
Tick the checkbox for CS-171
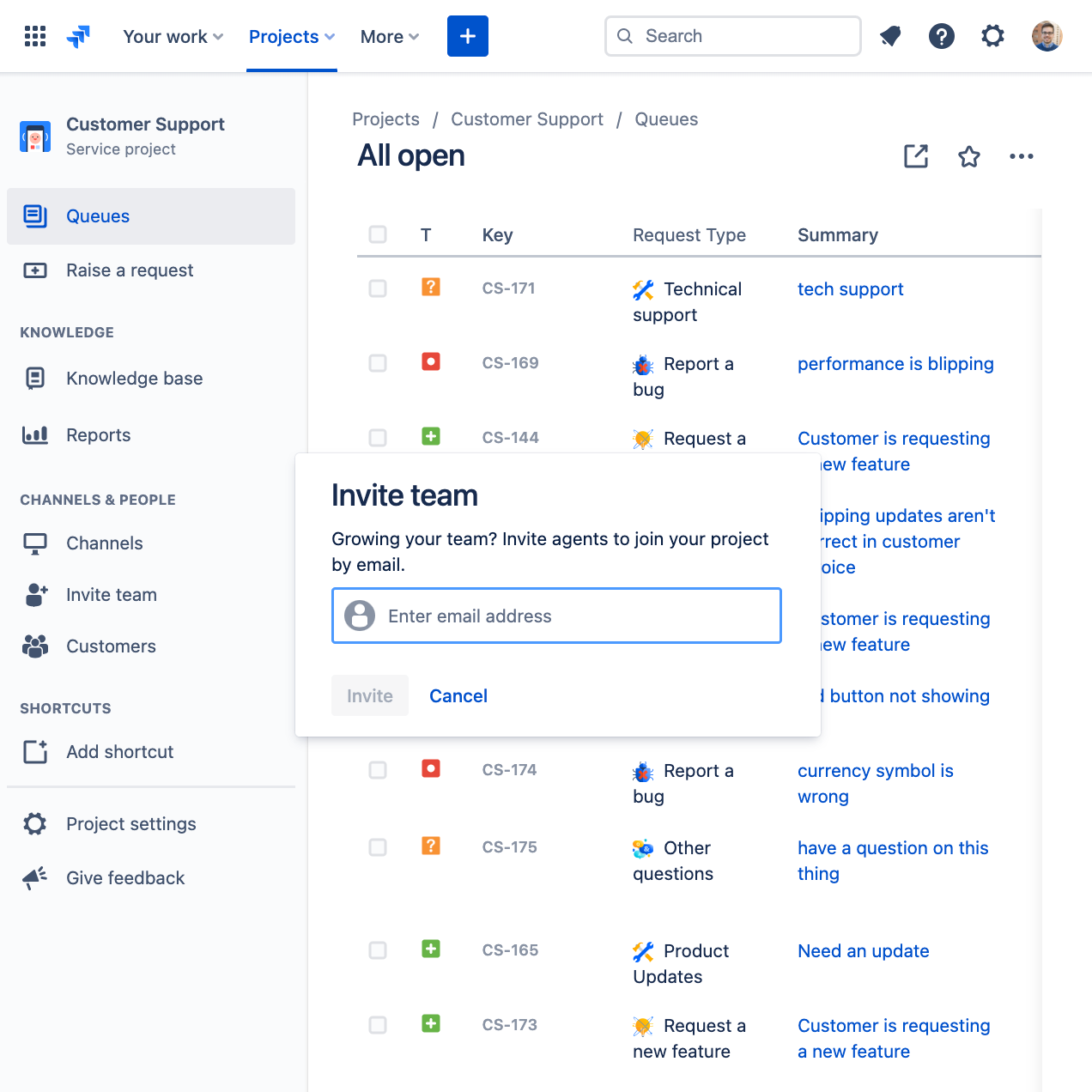tap(378, 288)
